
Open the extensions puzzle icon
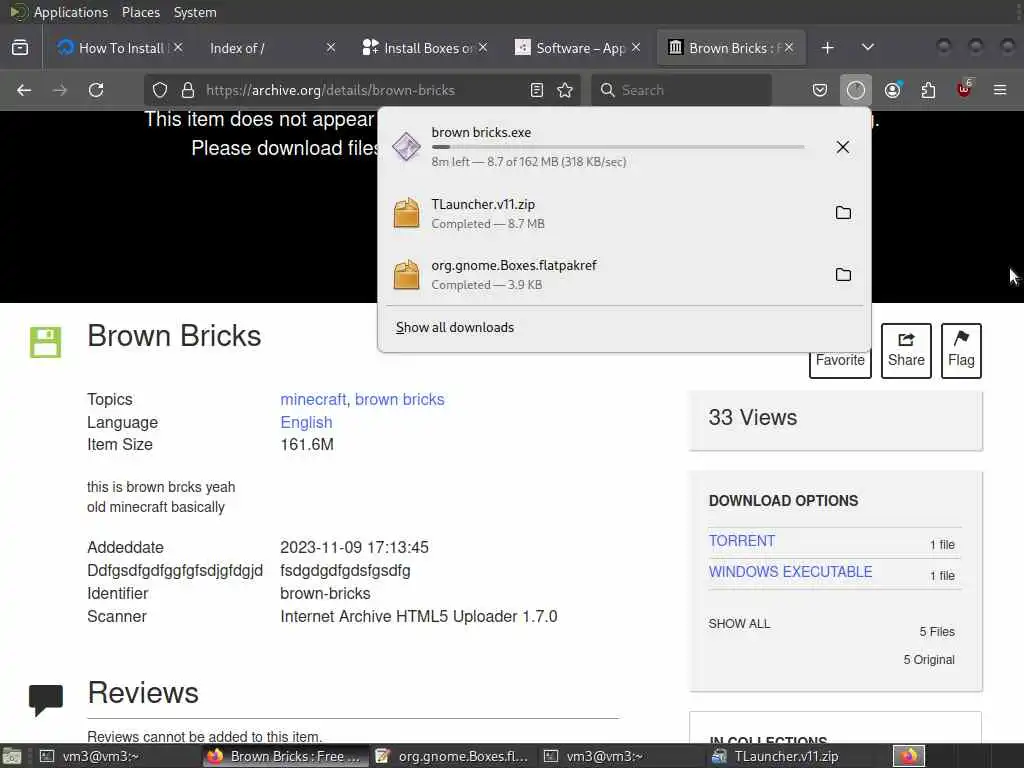coord(928,90)
